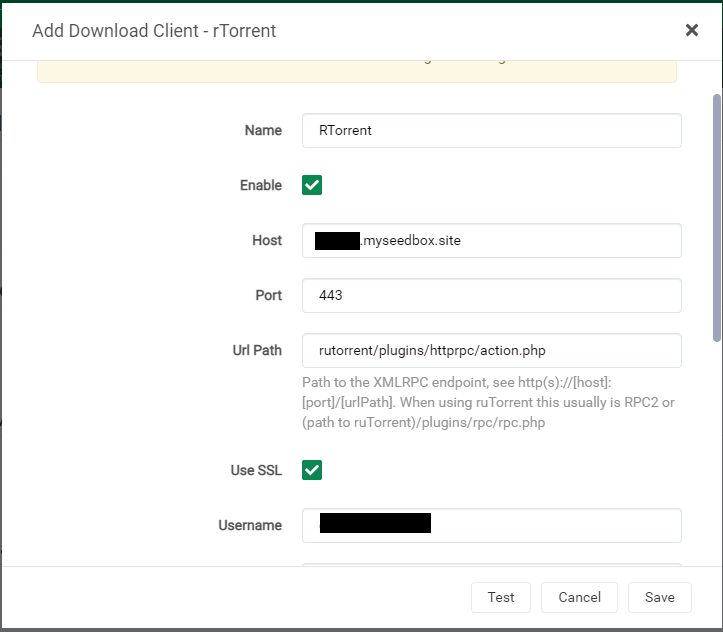723x632 pixels.
Task: Click the Name input field
Action: pos(492,130)
